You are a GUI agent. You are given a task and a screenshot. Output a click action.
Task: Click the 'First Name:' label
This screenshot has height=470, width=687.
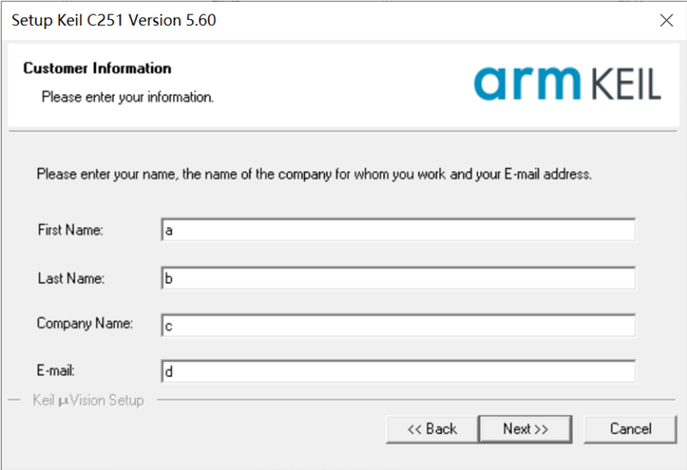tap(71, 230)
